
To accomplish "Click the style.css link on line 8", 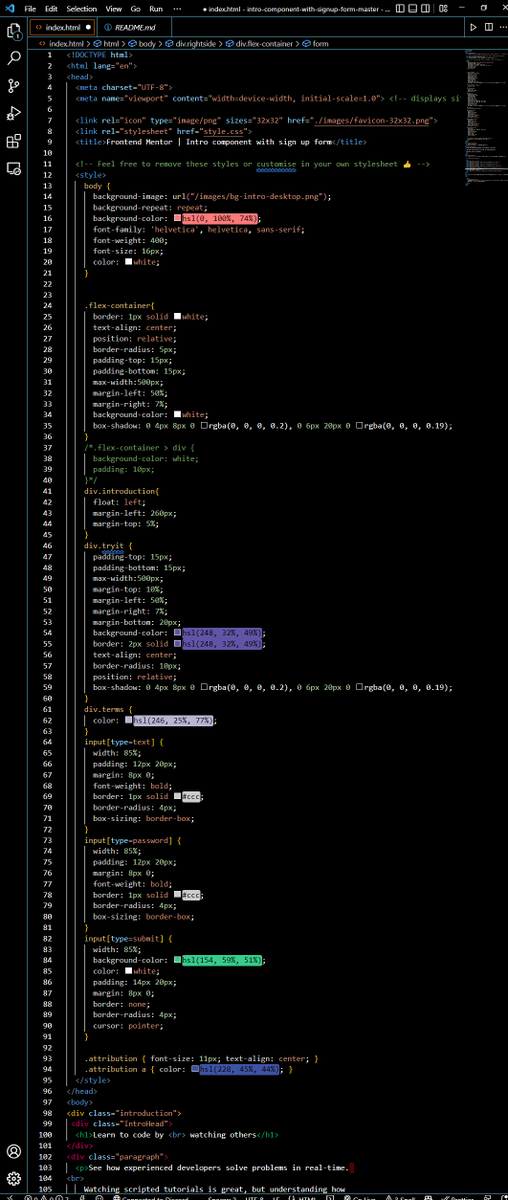I will click(x=224, y=131).
